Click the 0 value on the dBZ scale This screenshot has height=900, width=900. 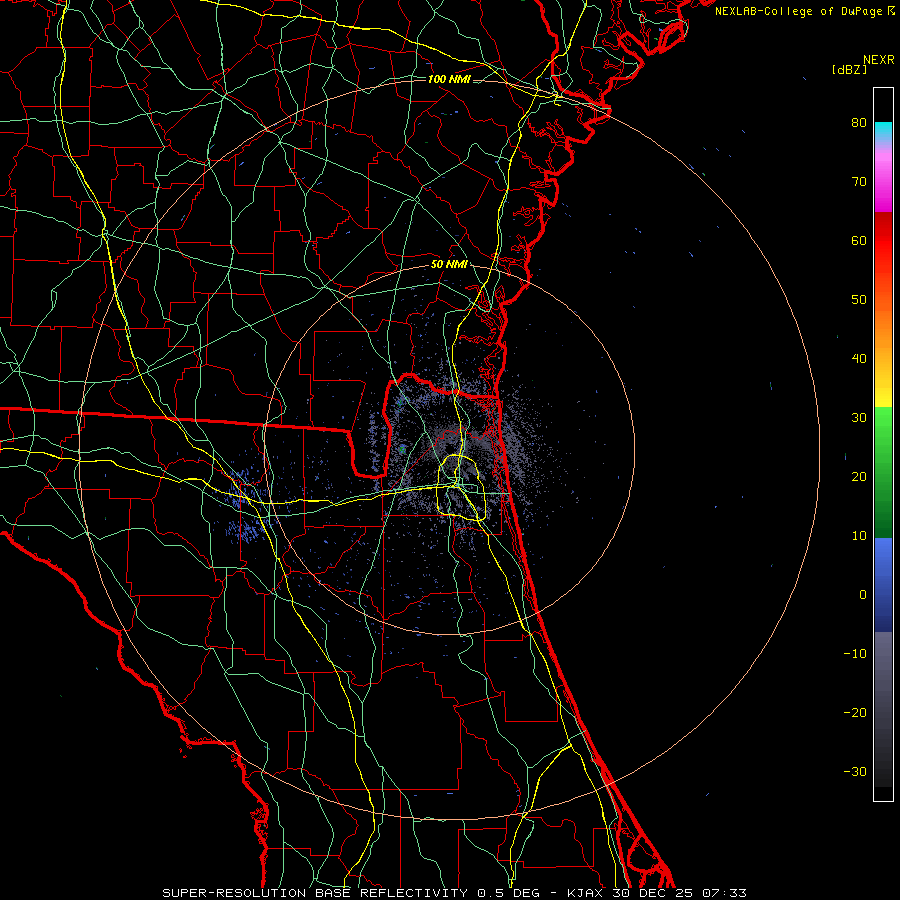point(863,595)
